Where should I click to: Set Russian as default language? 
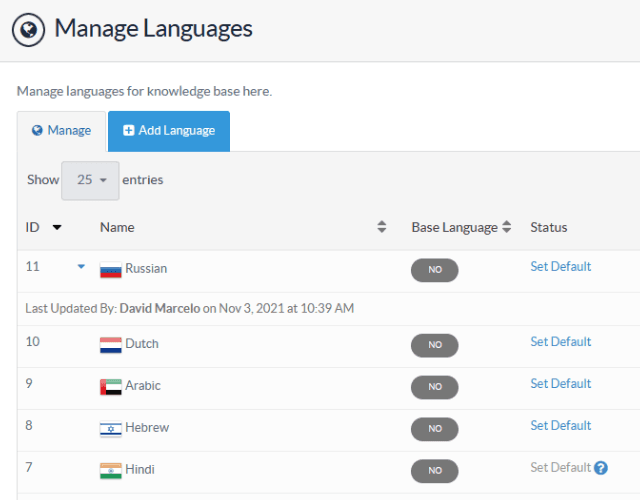[x=560, y=267]
